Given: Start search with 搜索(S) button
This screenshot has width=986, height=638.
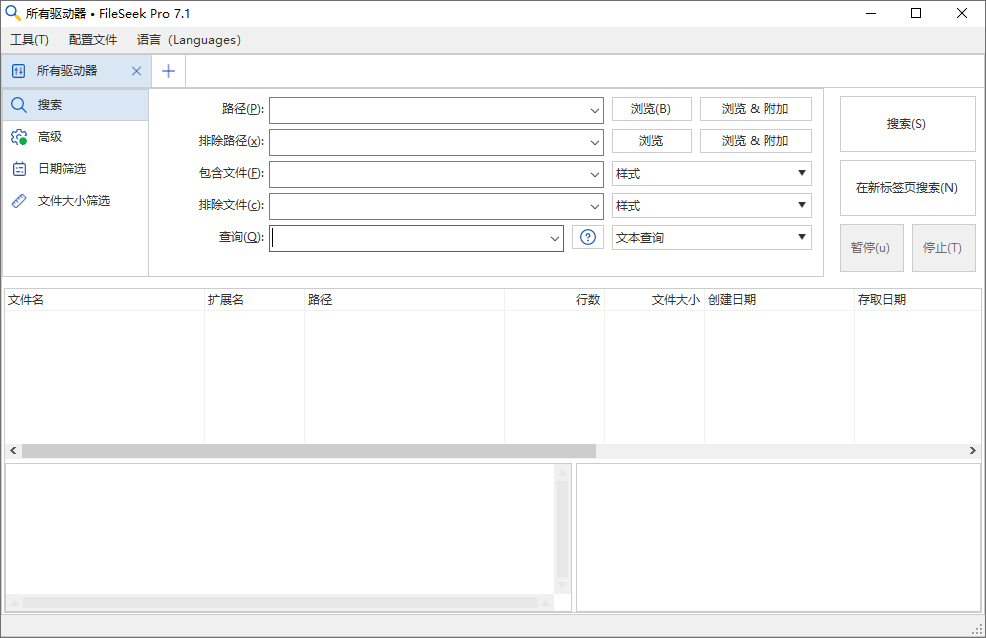Looking at the screenshot, I should (x=907, y=124).
